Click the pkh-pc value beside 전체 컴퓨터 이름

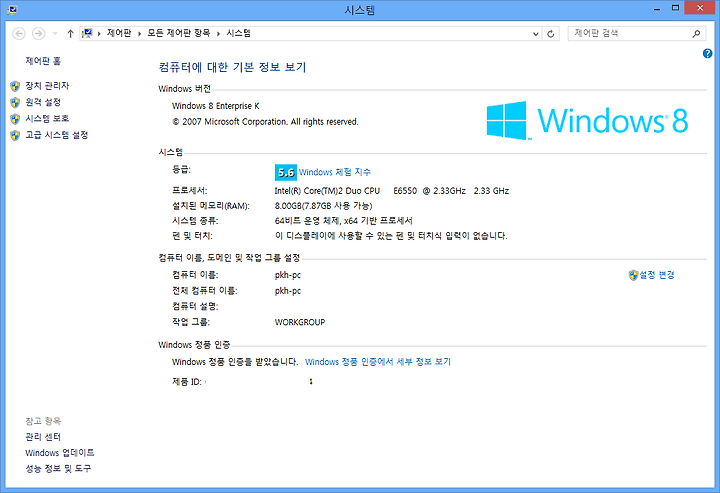tap(288, 291)
